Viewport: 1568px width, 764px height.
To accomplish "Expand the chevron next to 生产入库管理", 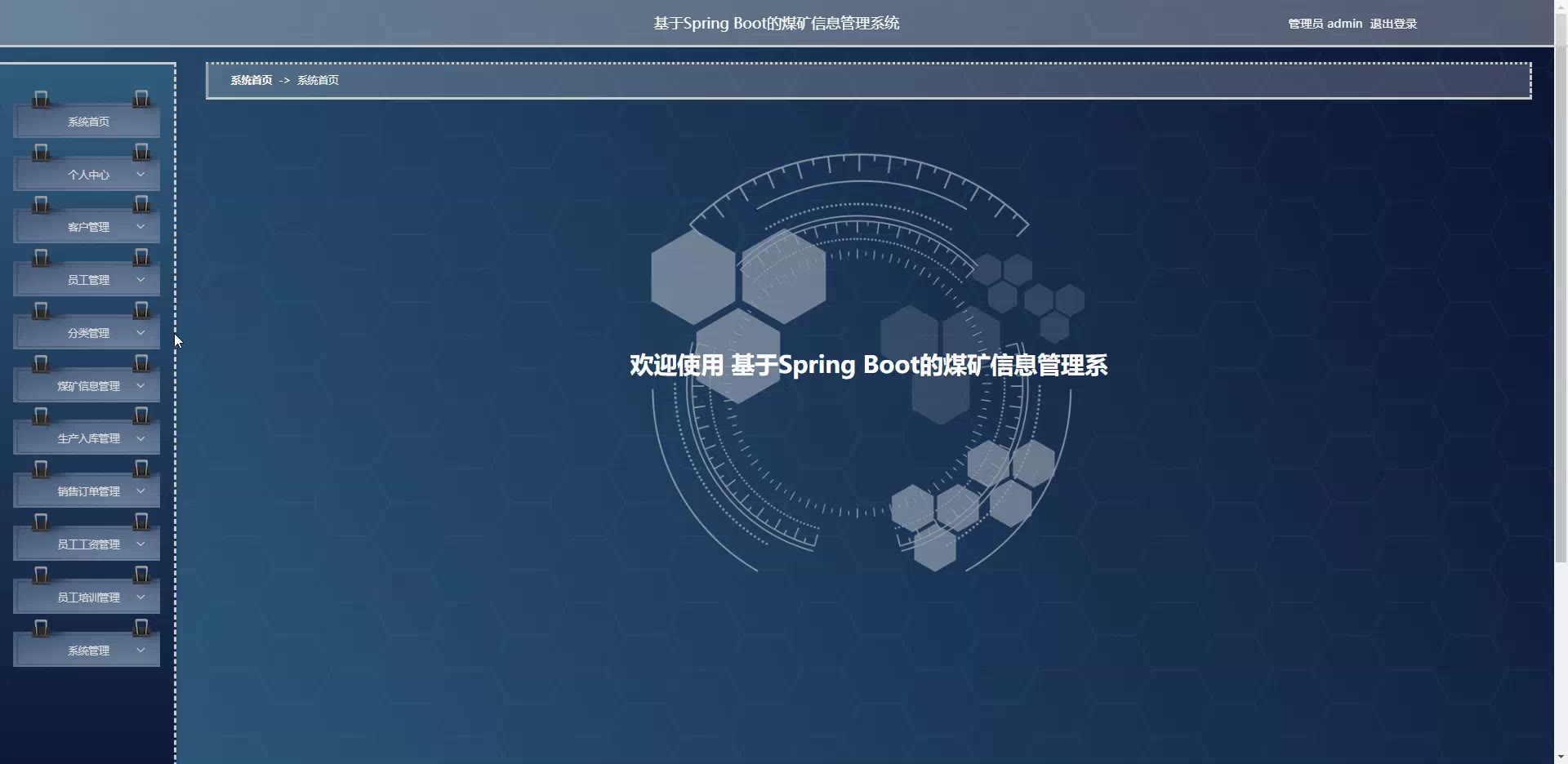I will click(x=140, y=438).
